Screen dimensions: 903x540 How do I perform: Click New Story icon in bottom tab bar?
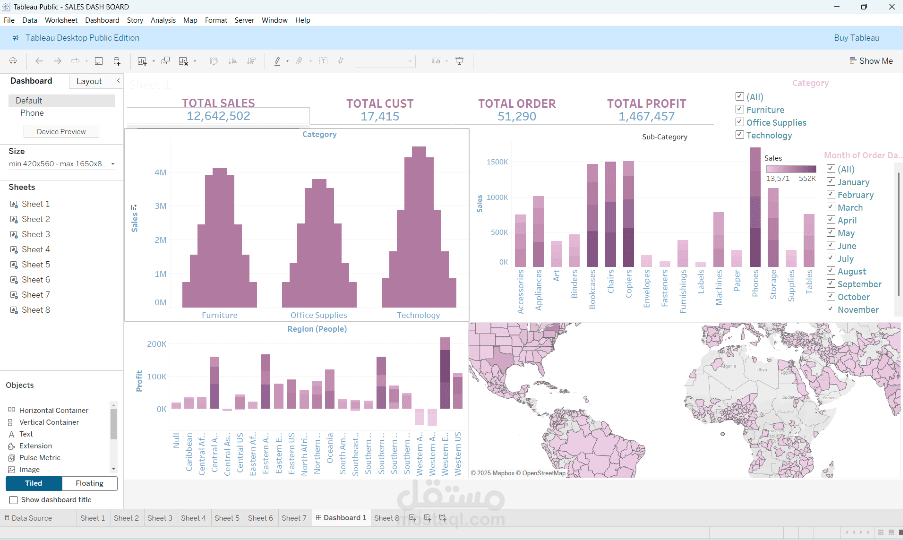(x=442, y=518)
